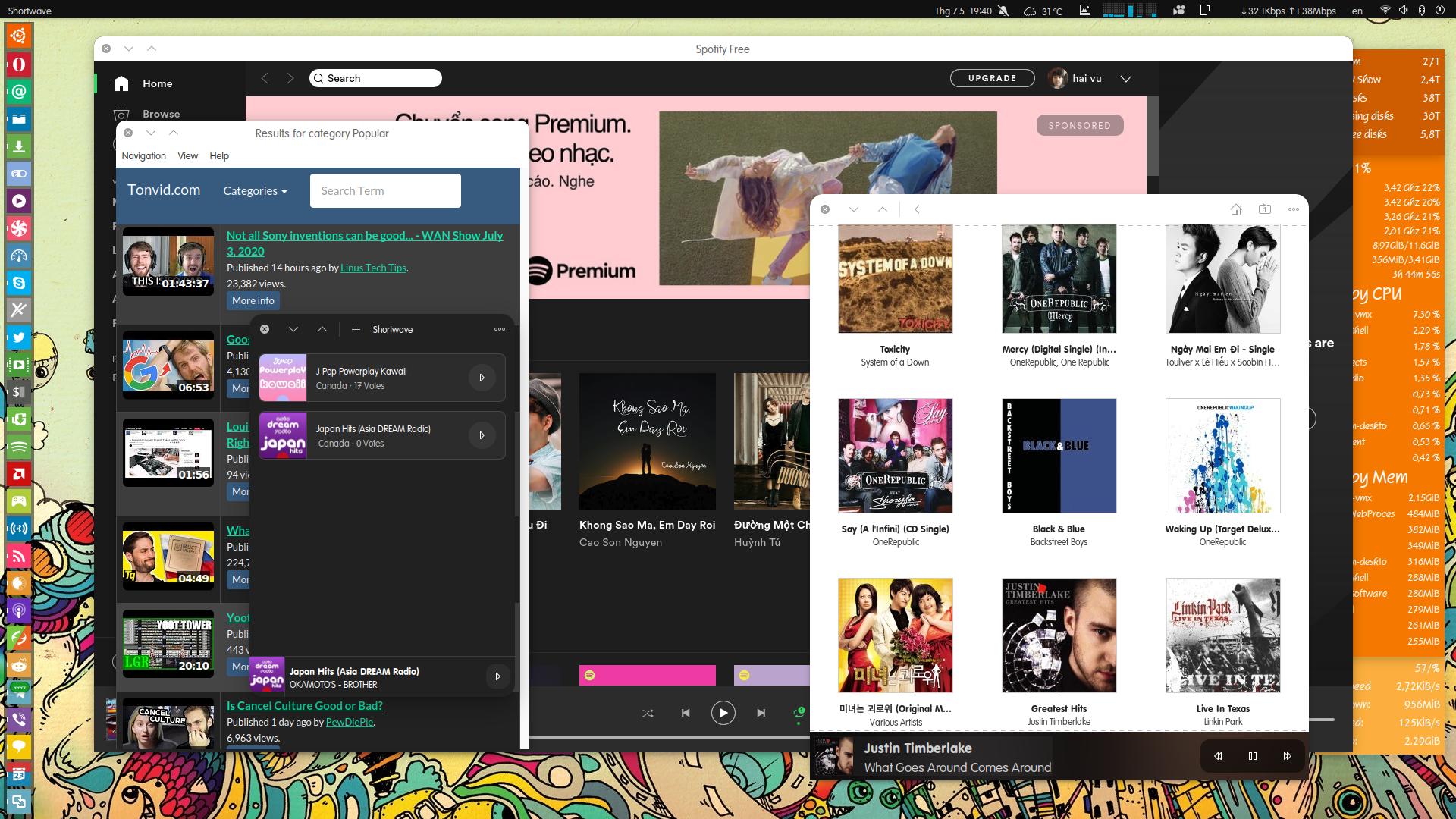Screen dimensions: 1456x819
Task: Toggle repeat in Spotify
Action: 799,713
